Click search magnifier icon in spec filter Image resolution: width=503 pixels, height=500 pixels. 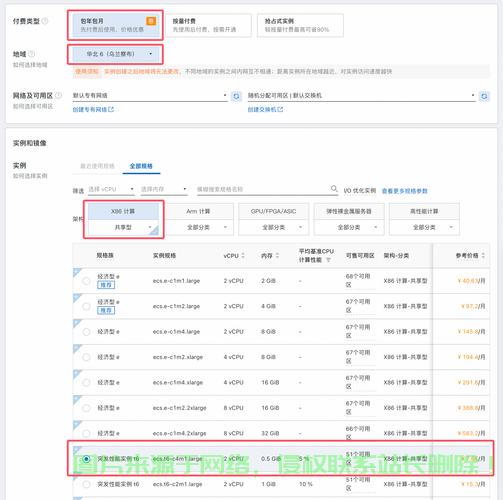tap(334, 189)
